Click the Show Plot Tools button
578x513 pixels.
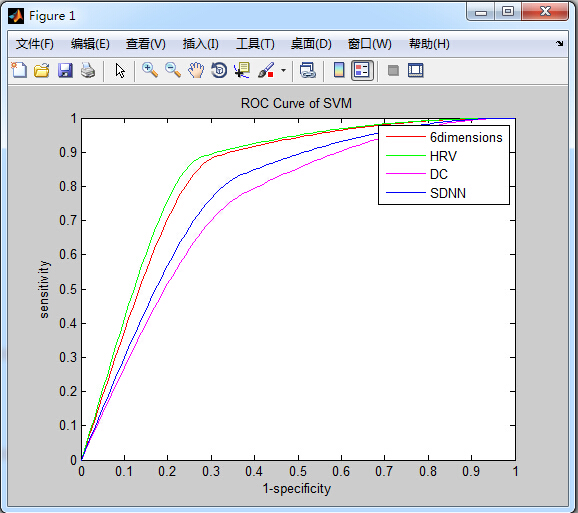pos(415,70)
